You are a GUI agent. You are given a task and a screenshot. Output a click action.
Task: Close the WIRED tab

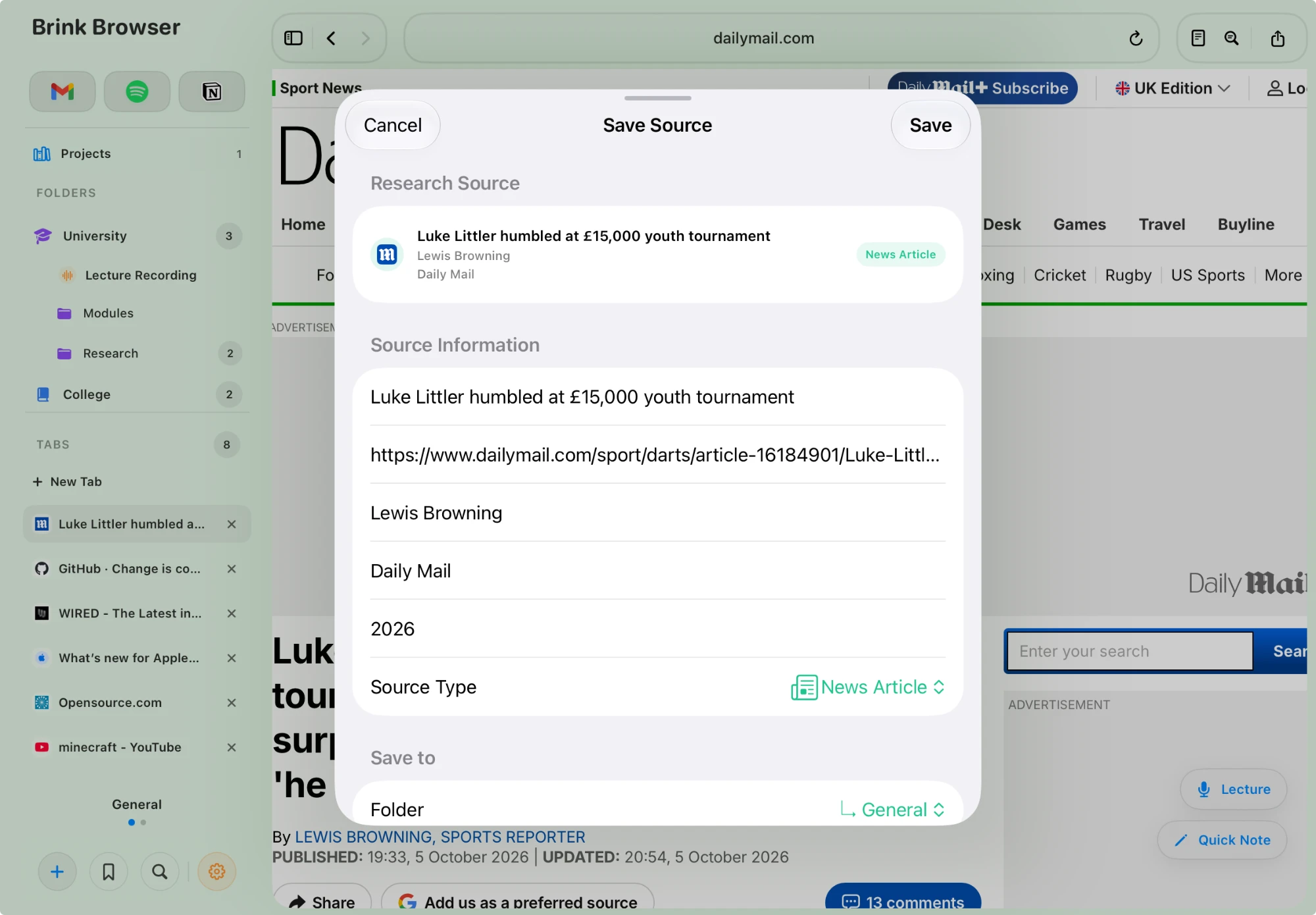(x=232, y=614)
